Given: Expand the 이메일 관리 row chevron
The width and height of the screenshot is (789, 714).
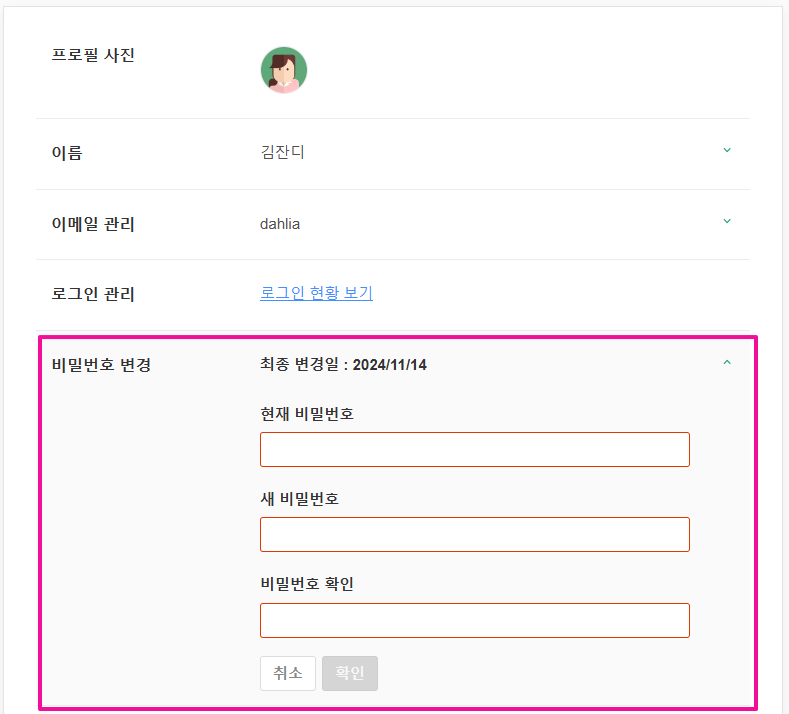Looking at the screenshot, I should pos(727,221).
